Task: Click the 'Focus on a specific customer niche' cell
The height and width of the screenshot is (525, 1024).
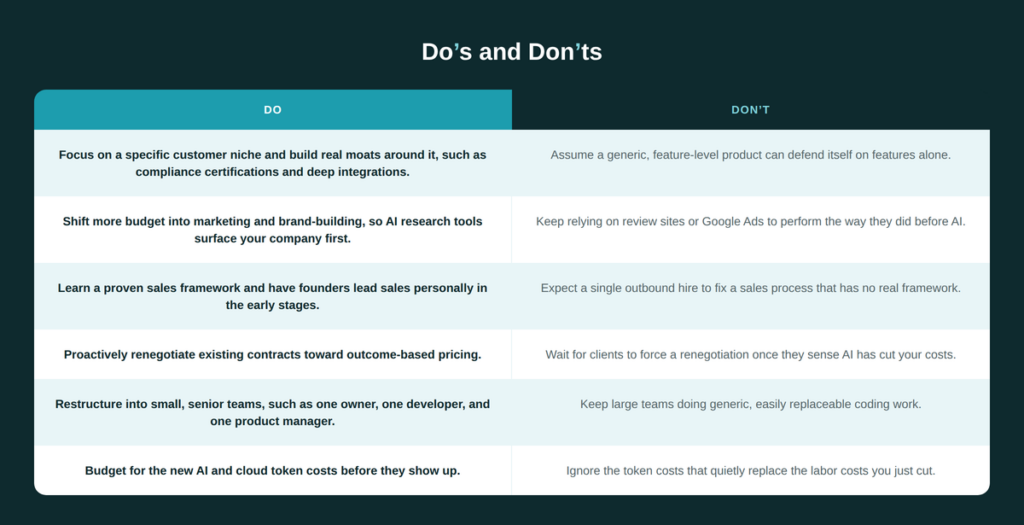Action: (x=273, y=163)
